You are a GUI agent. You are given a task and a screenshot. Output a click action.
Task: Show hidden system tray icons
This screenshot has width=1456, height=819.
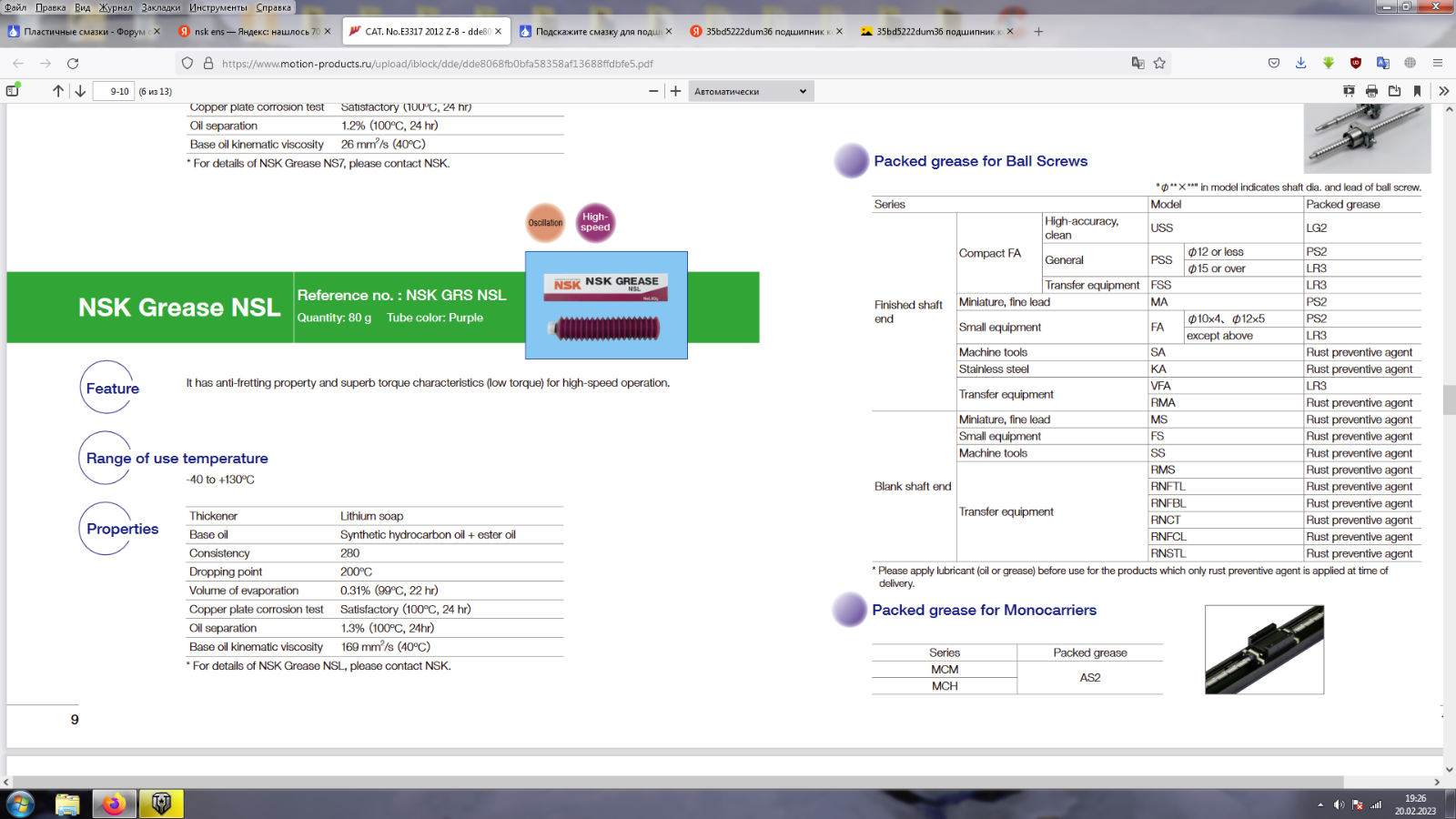pyautogui.click(x=1320, y=804)
